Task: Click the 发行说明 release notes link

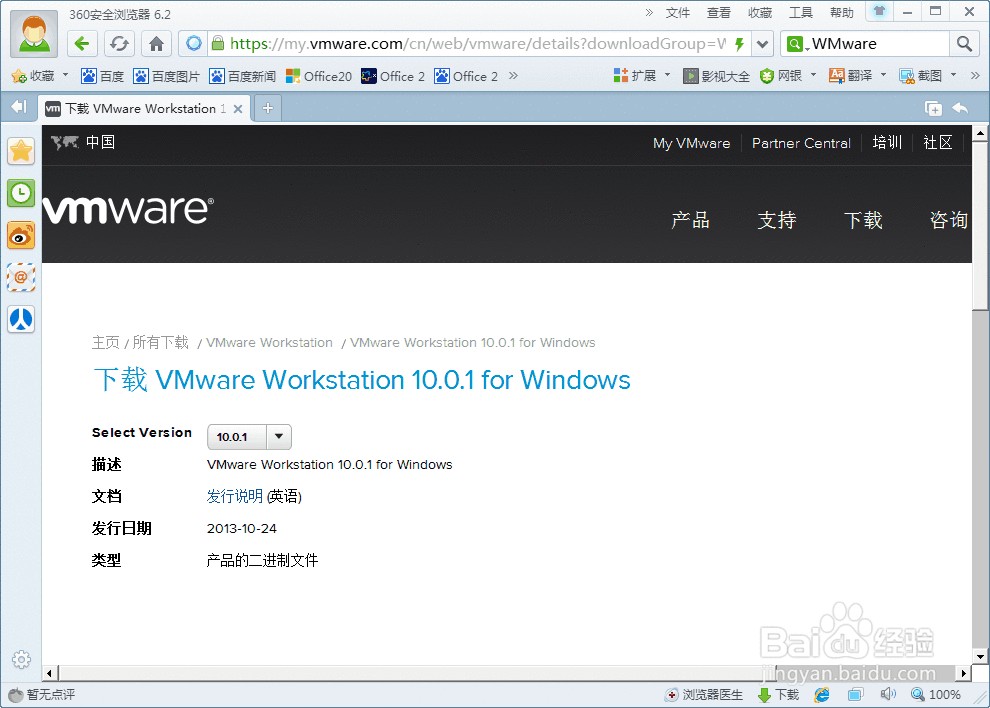Action: [x=234, y=496]
